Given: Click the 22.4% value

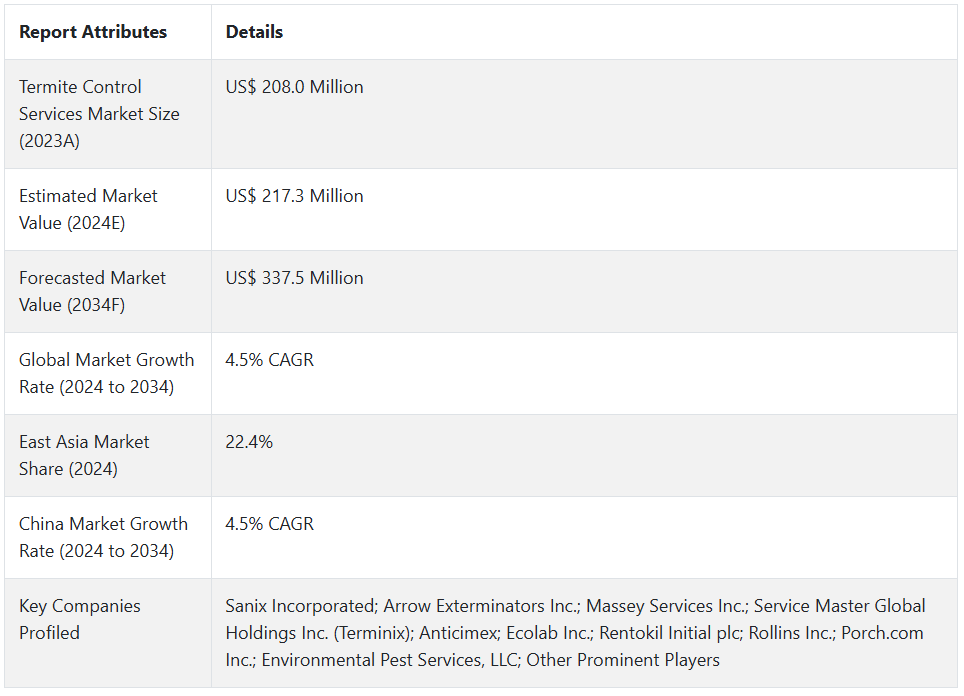Looking at the screenshot, I should pyautogui.click(x=249, y=442).
